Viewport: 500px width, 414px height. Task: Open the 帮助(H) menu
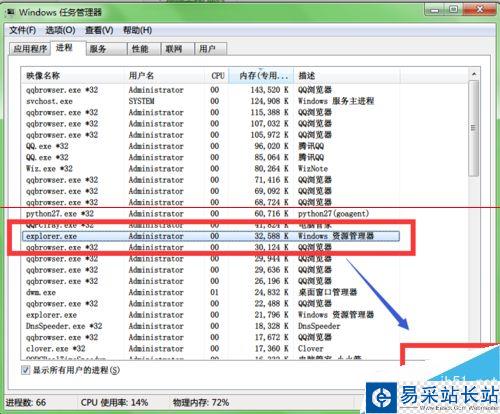click(137, 30)
